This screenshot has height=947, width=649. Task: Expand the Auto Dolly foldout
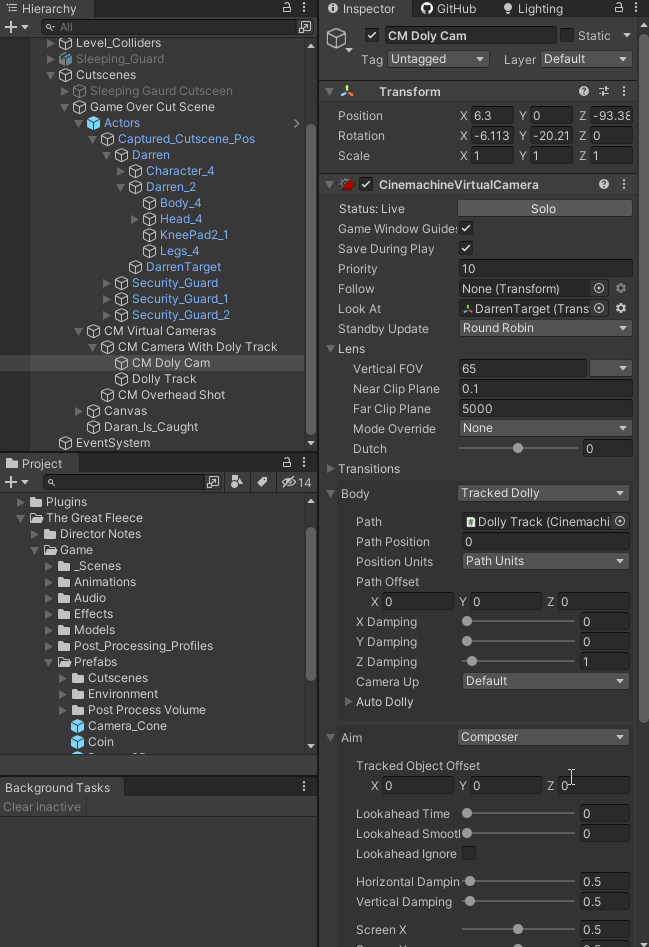348,702
